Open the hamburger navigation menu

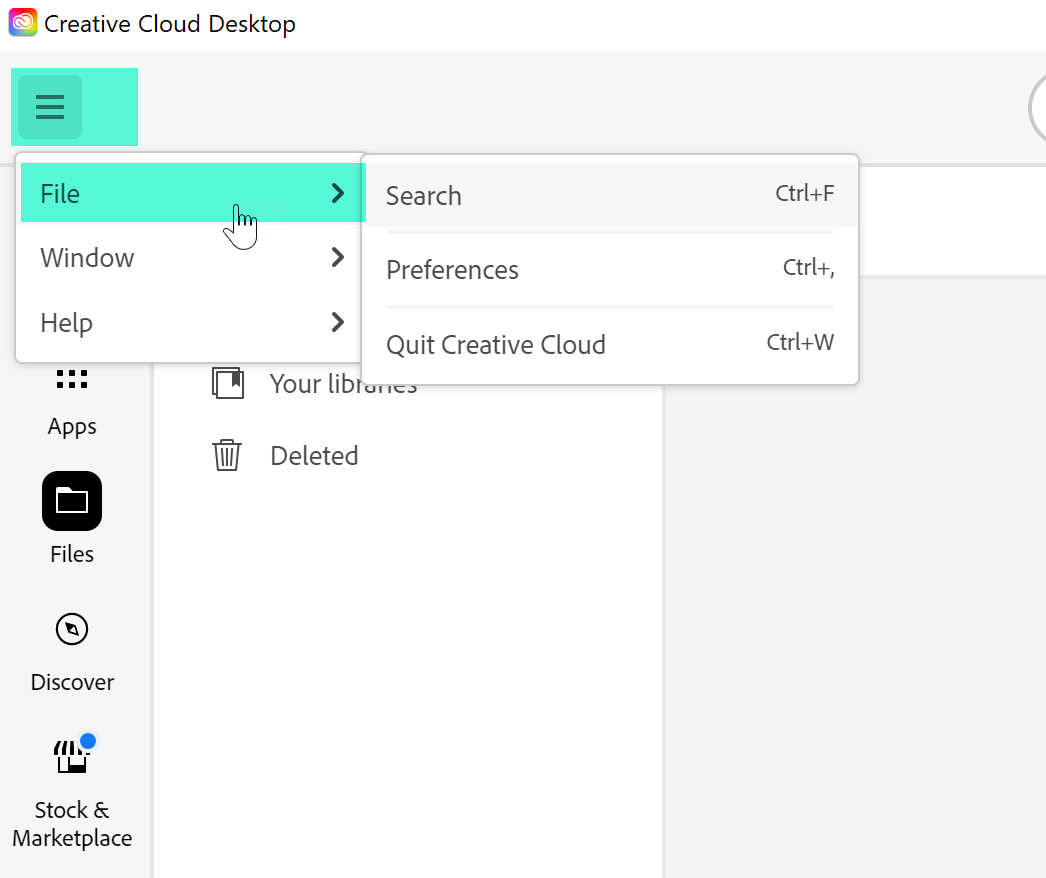[49, 105]
